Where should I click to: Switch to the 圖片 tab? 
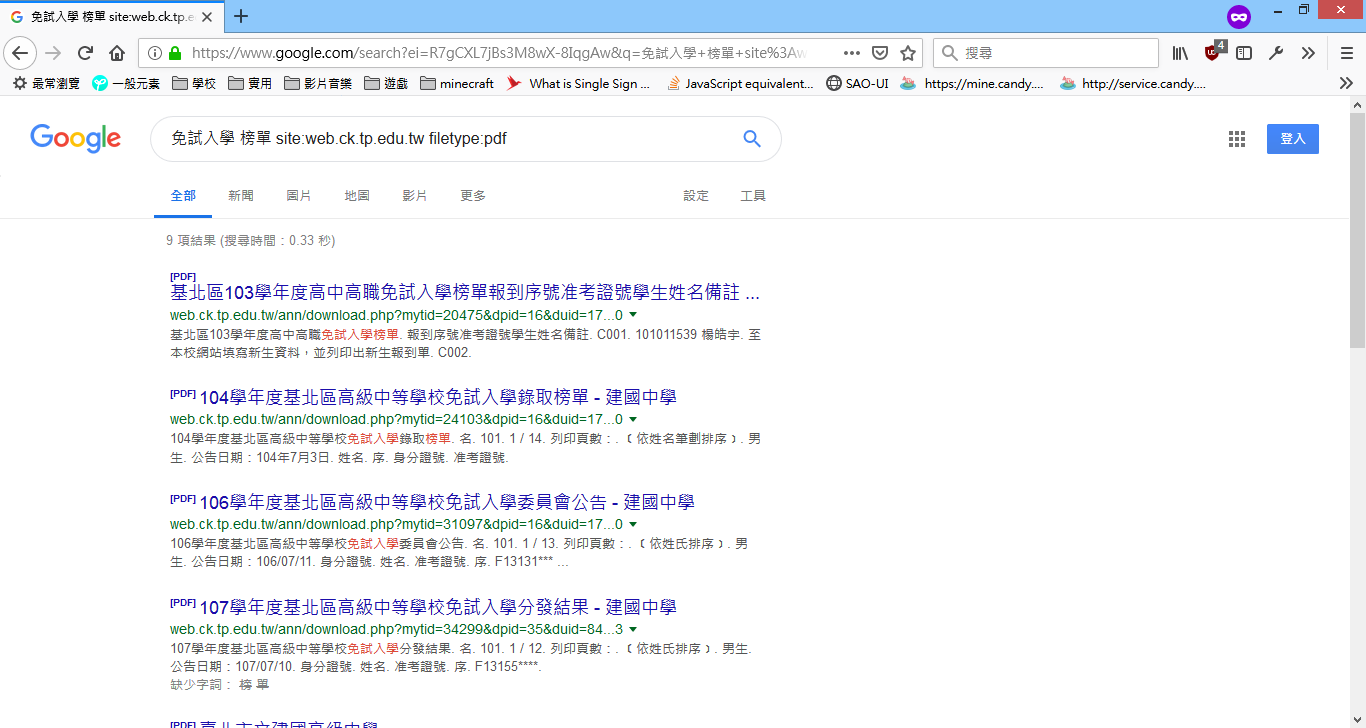[x=299, y=196]
